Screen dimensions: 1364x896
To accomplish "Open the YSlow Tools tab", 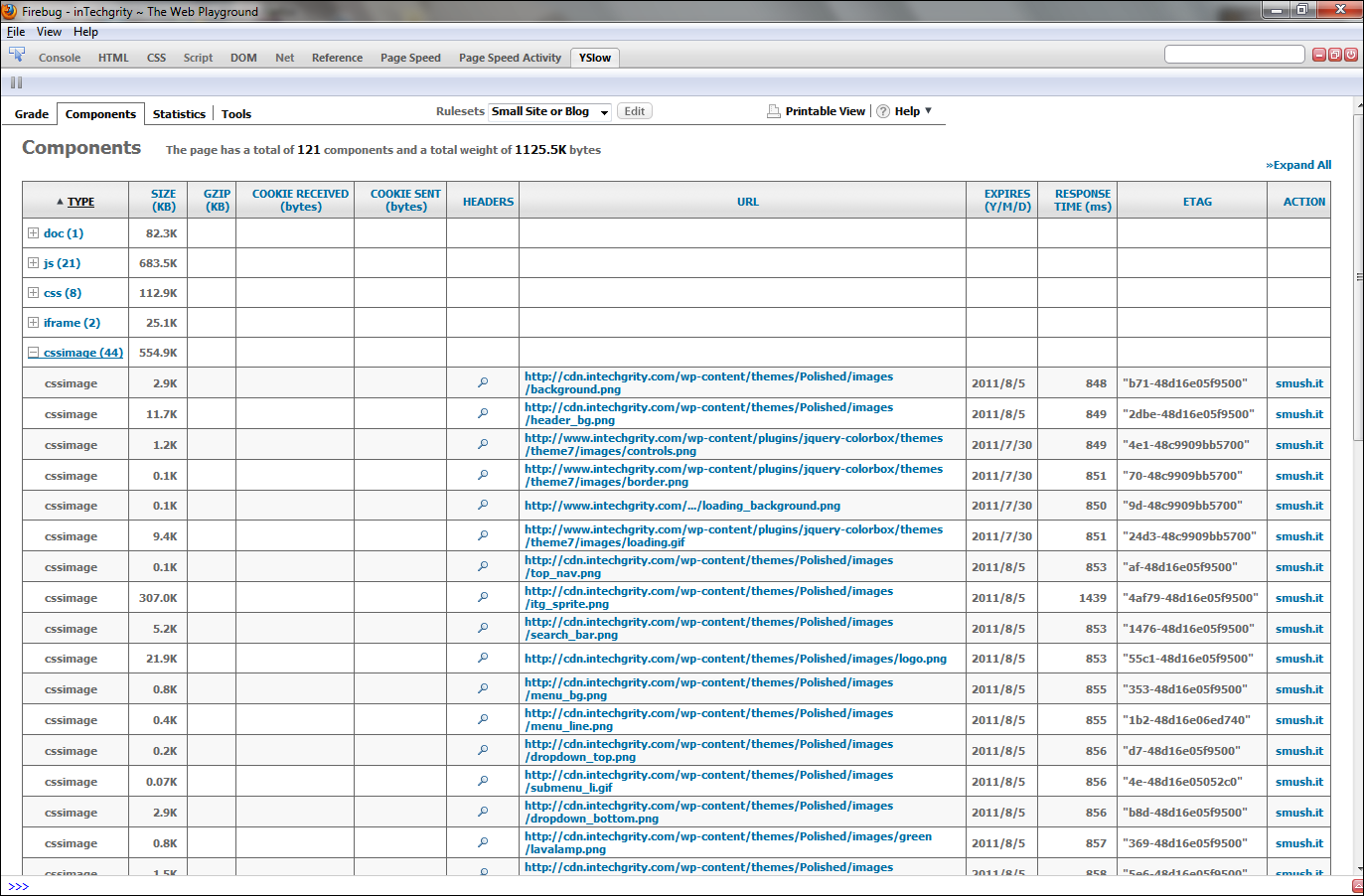I will 236,114.
